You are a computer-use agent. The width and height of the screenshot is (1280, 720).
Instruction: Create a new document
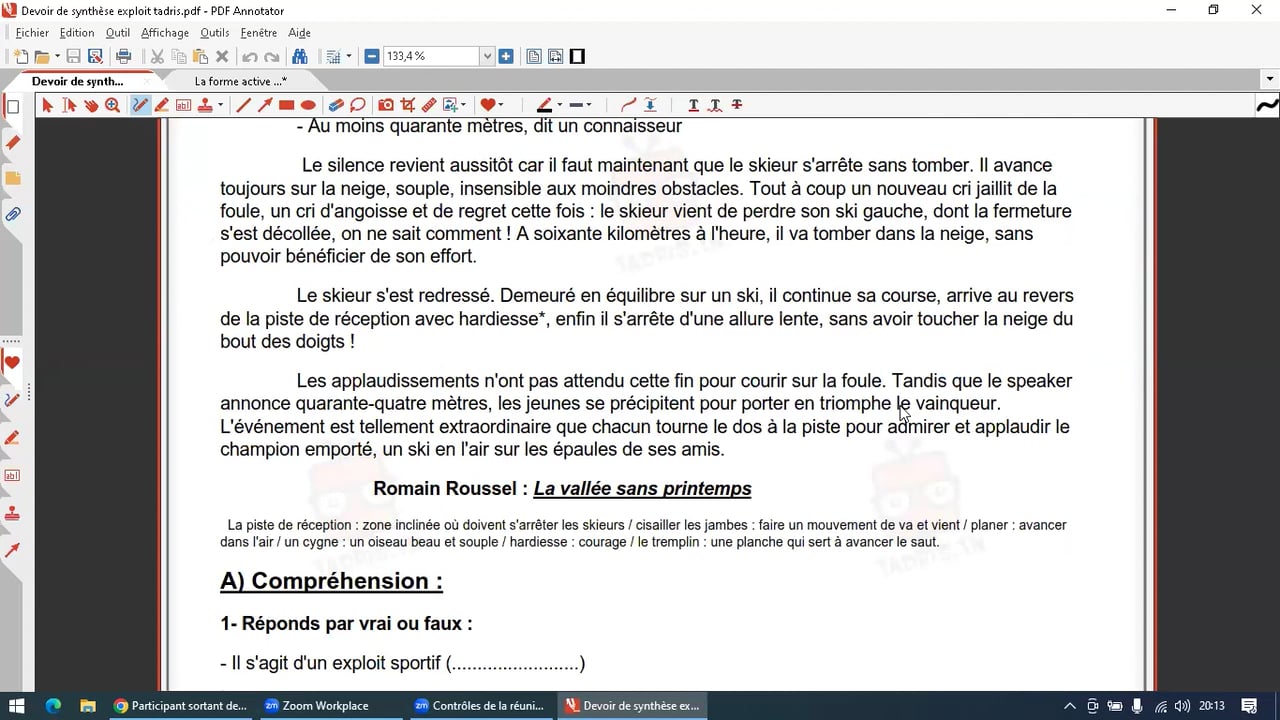(x=20, y=56)
